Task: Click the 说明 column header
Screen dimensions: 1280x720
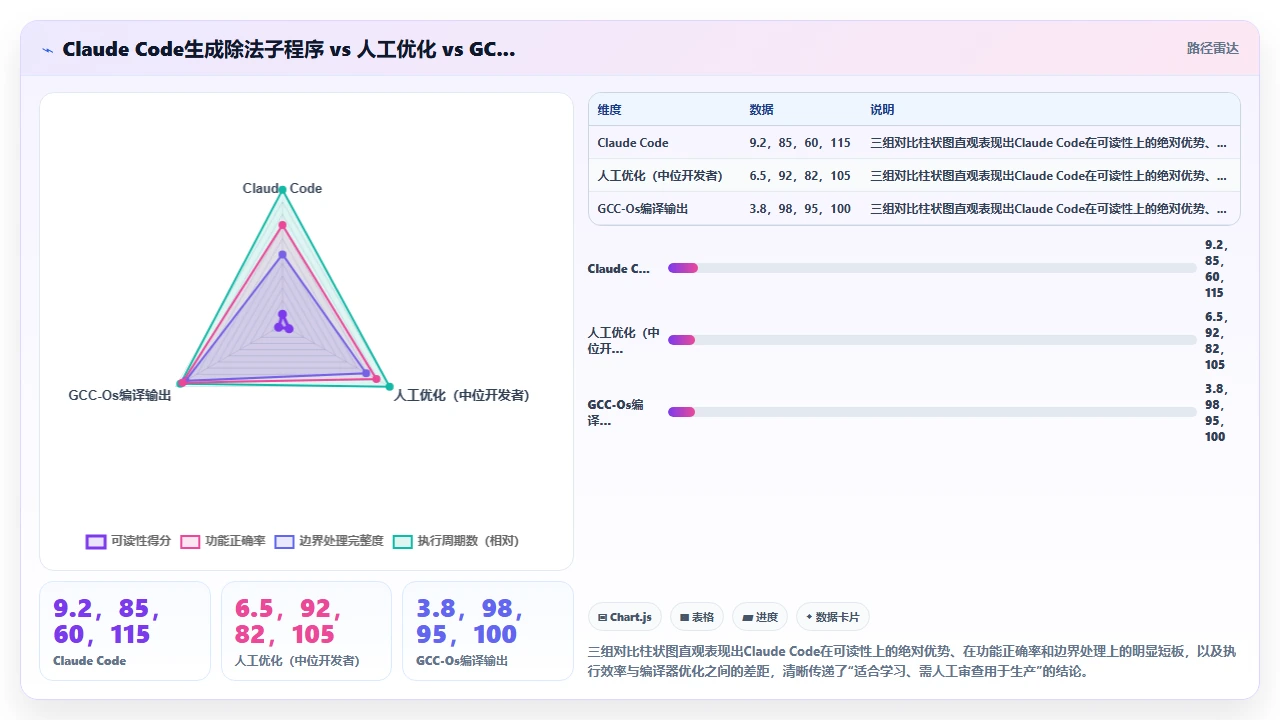Action: pos(882,110)
